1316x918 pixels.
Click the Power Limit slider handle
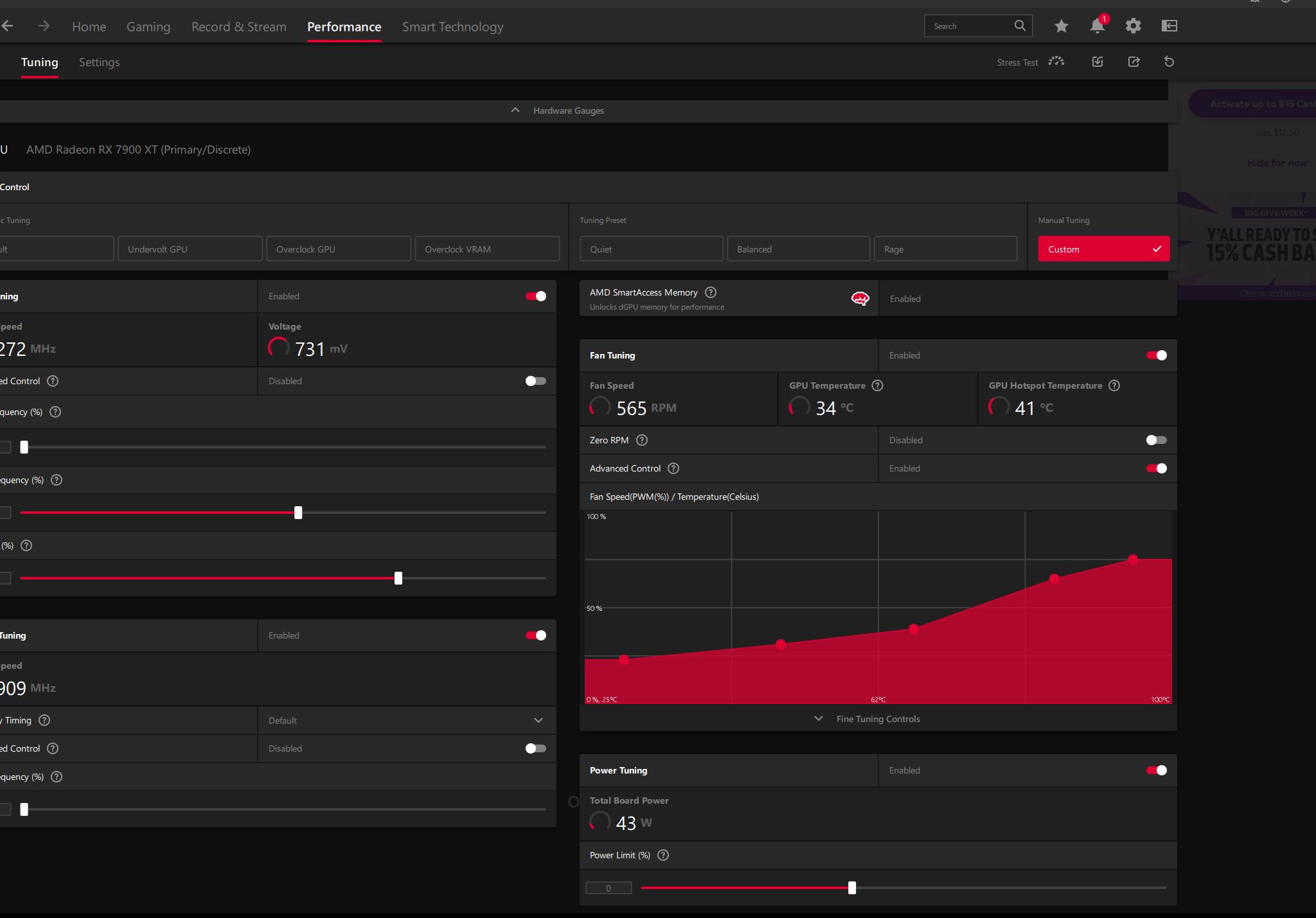click(852, 888)
